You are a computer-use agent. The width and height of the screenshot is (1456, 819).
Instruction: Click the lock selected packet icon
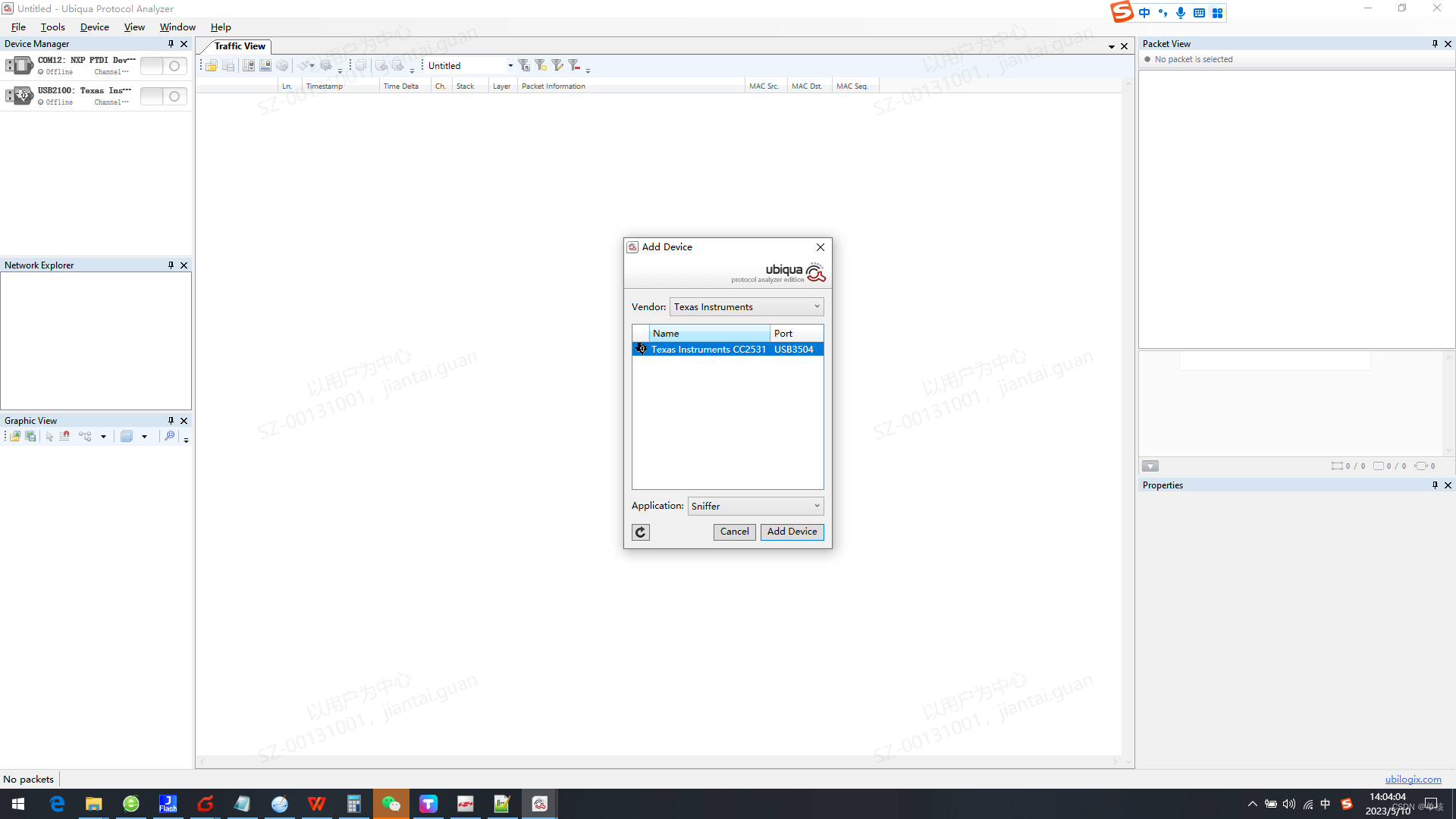coord(265,66)
